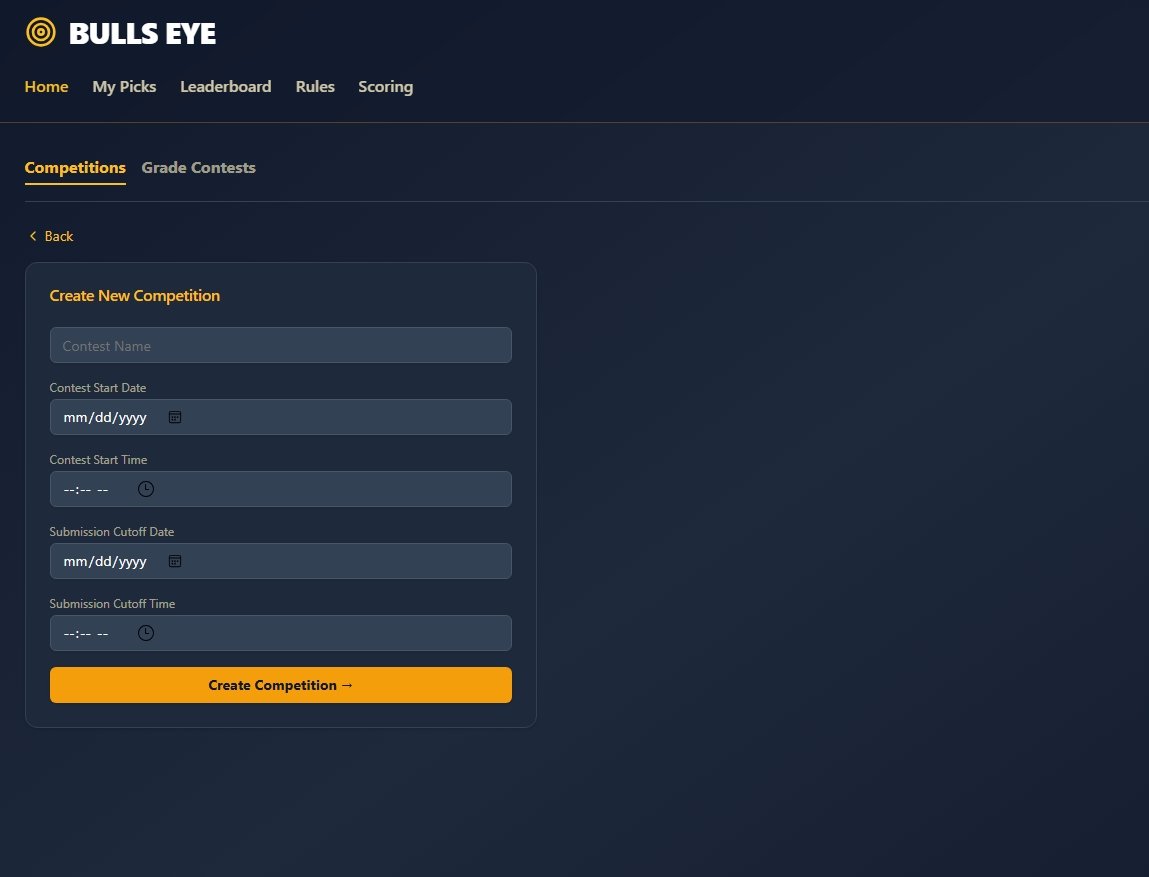Click the back chevron arrow icon
This screenshot has height=877, width=1149.
pyautogui.click(x=33, y=236)
